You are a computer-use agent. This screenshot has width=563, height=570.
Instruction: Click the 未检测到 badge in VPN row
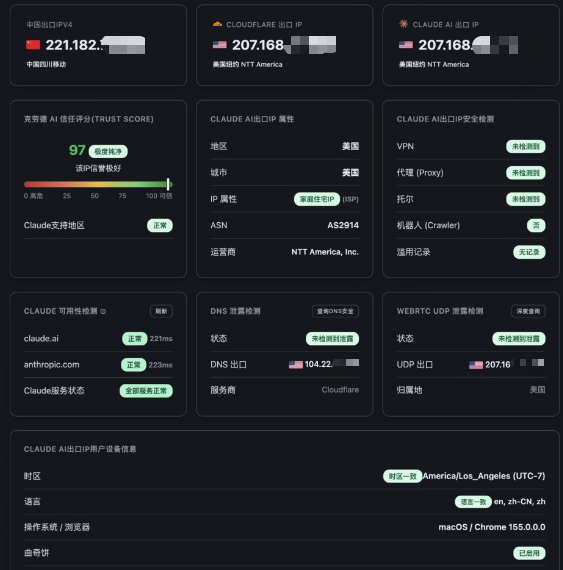point(526,146)
